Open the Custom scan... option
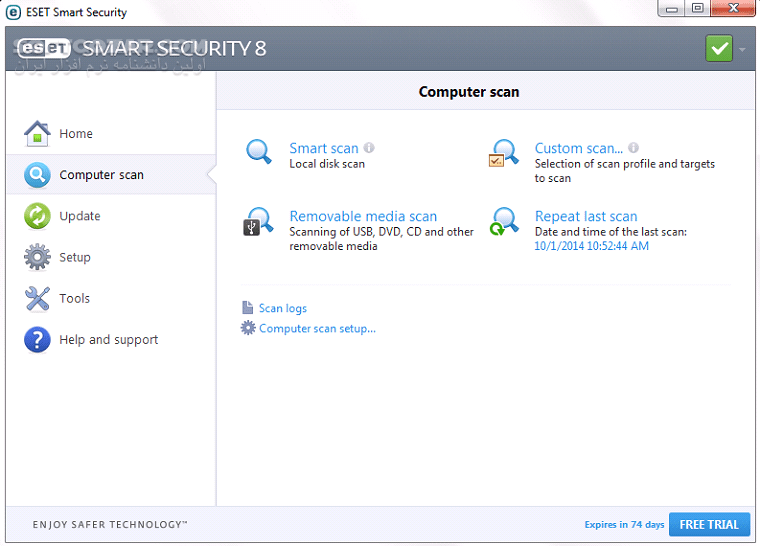 (x=579, y=148)
